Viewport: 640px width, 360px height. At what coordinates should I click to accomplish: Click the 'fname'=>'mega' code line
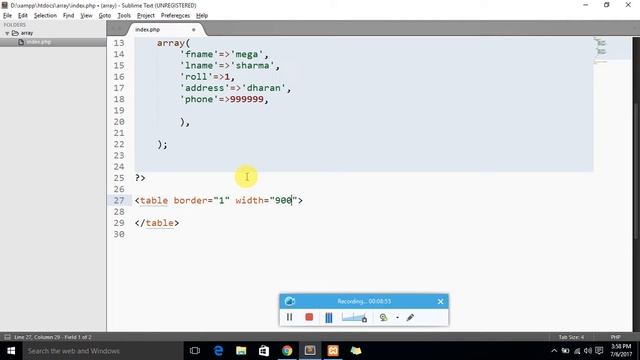[224, 54]
